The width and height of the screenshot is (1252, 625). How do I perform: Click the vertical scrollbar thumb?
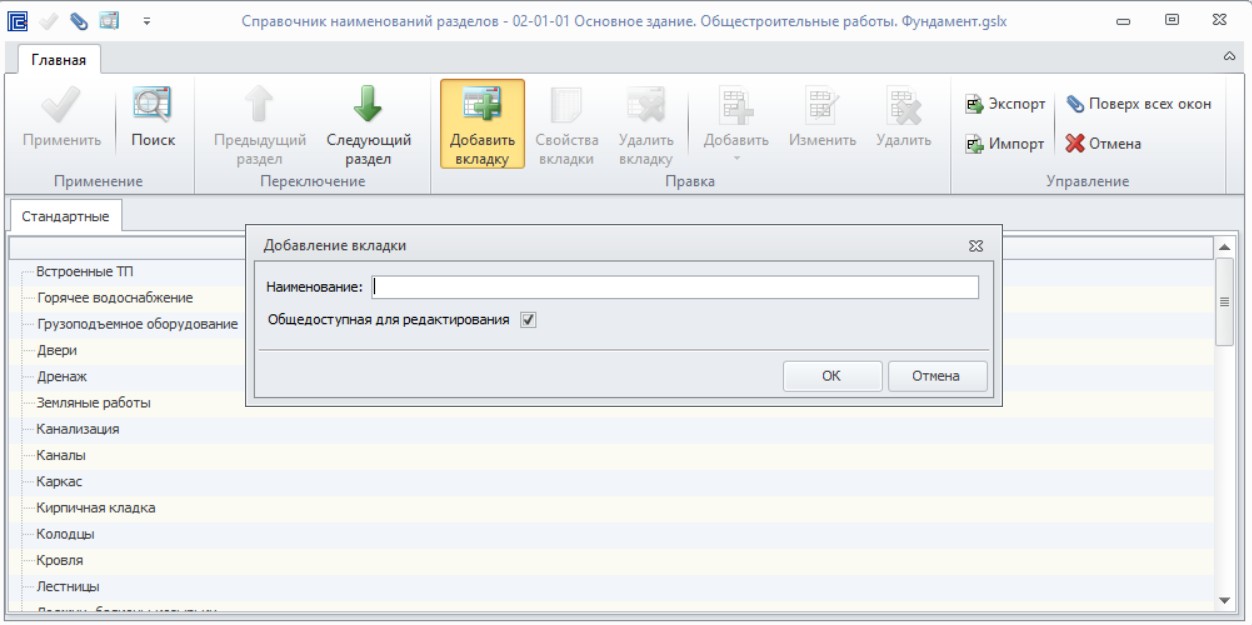point(1224,302)
